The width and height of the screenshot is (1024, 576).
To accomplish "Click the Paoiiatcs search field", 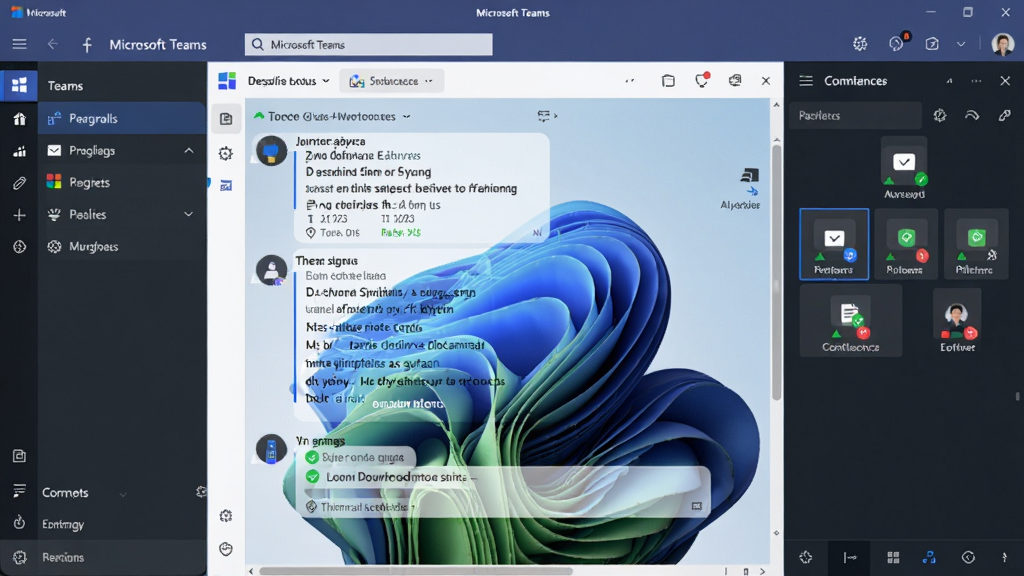I will click(855, 116).
